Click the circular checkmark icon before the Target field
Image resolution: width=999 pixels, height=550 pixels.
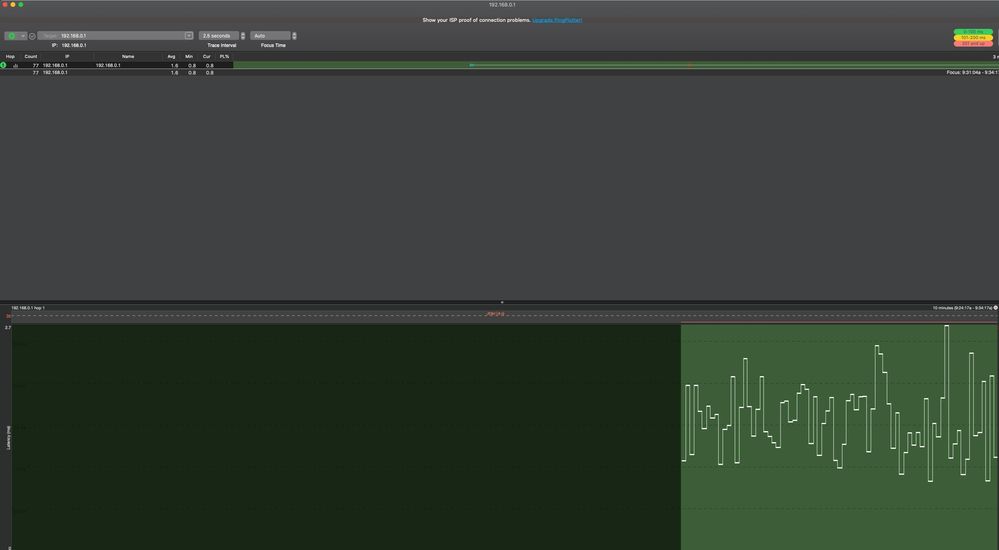coord(32,36)
